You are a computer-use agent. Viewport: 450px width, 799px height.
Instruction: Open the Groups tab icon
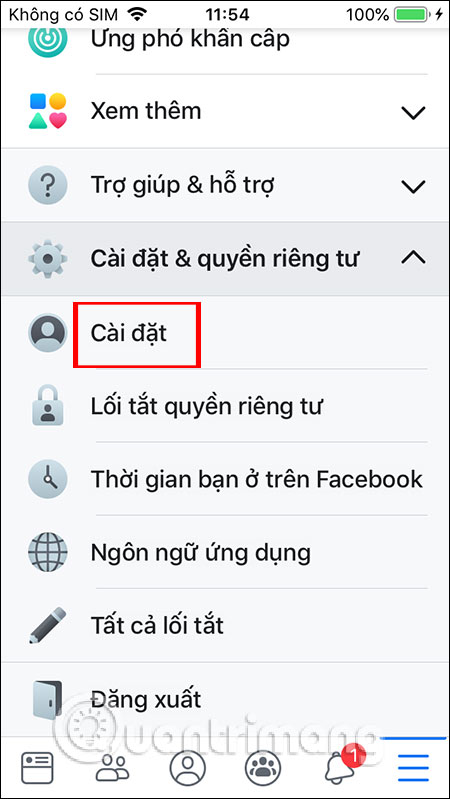[x=262, y=767]
